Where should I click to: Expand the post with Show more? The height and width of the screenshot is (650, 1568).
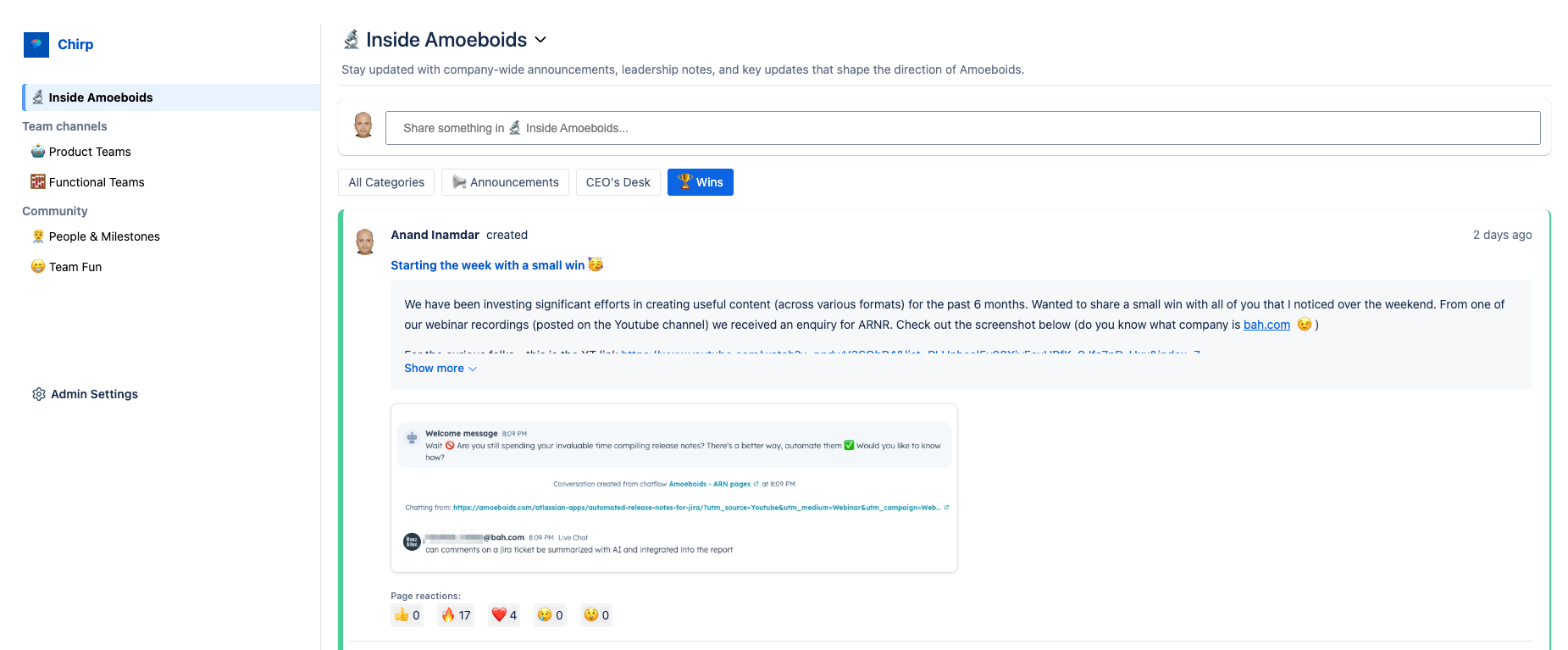coord(440,369)
